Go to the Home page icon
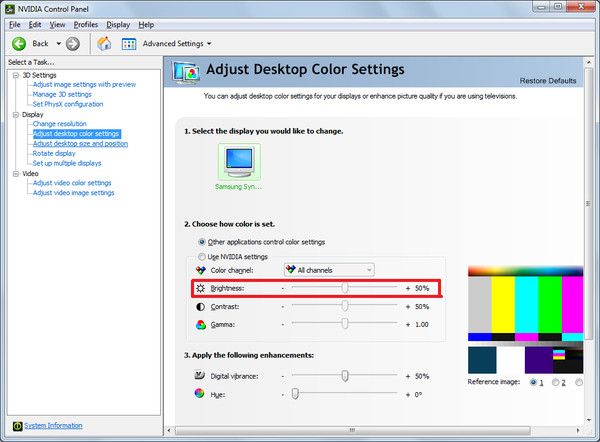600x442 pixels. (104, 44)
